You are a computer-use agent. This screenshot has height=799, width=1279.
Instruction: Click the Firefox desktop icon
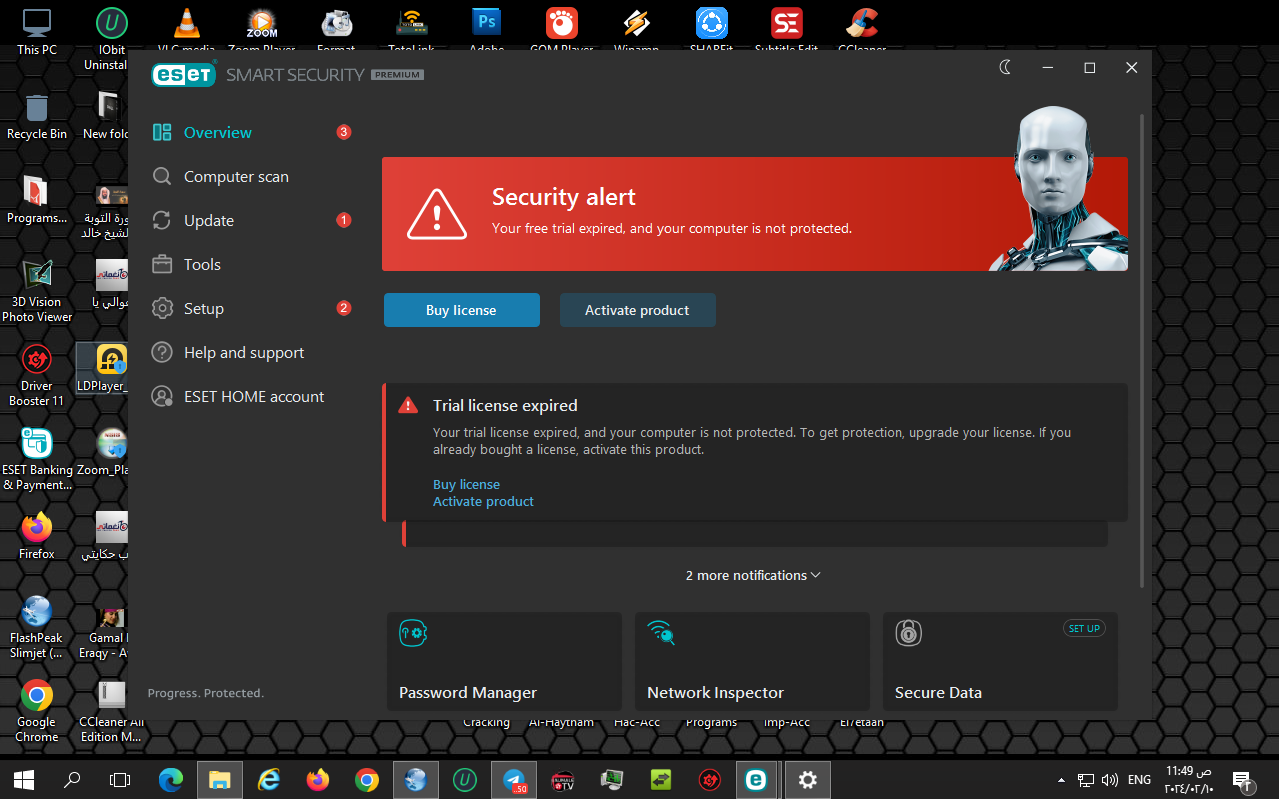[37, 536]
